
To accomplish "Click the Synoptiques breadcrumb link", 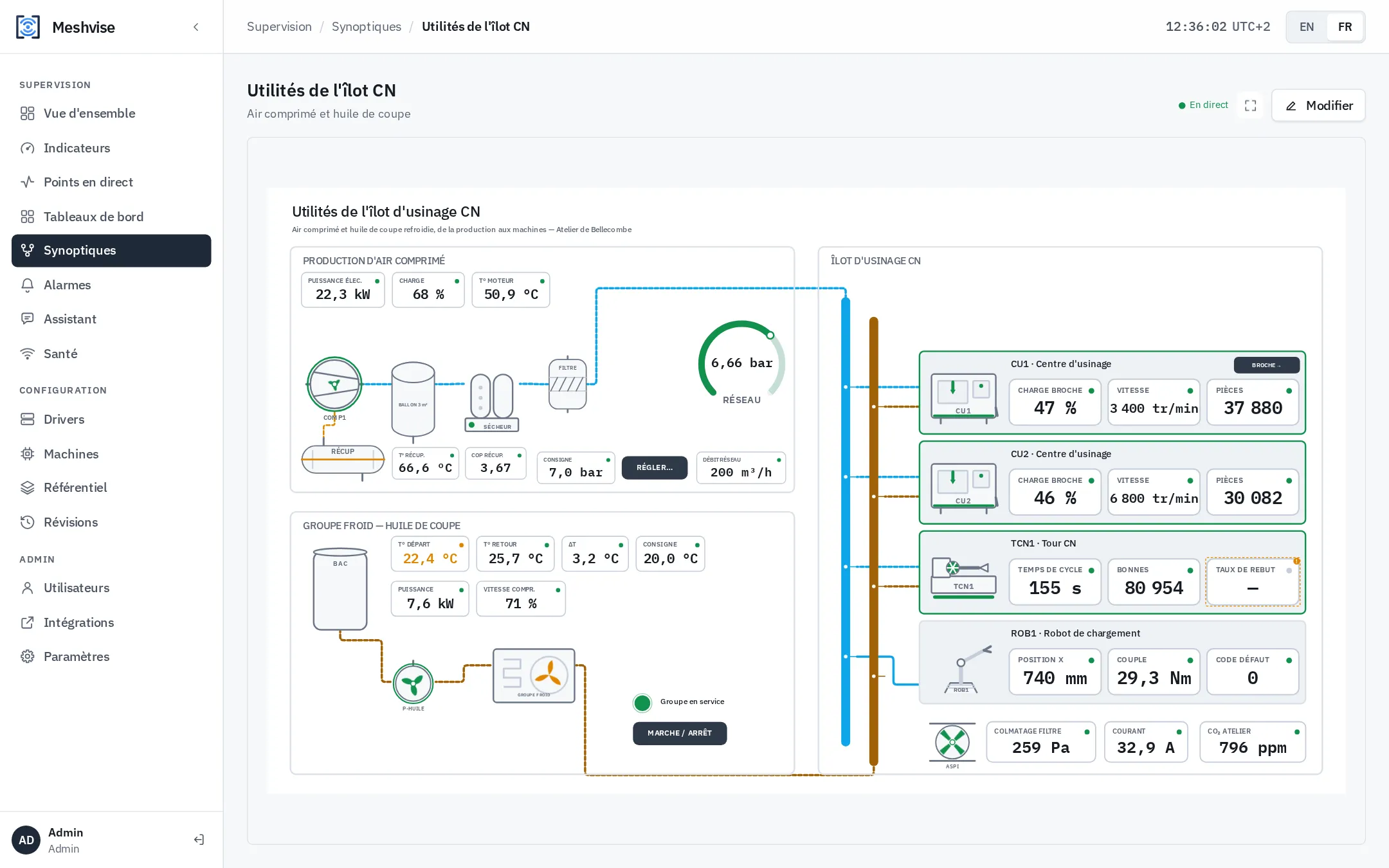I will pyautogui.click(x=367, y=26).
